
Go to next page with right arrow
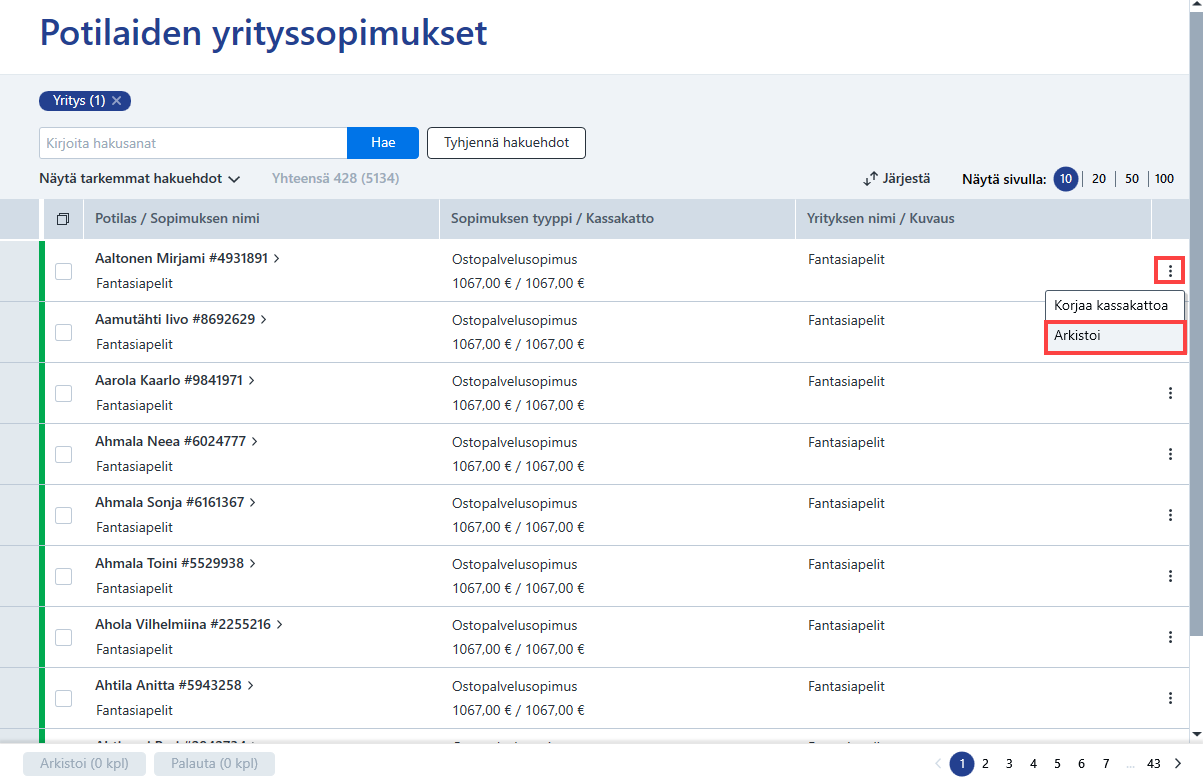pos(1178,764)
